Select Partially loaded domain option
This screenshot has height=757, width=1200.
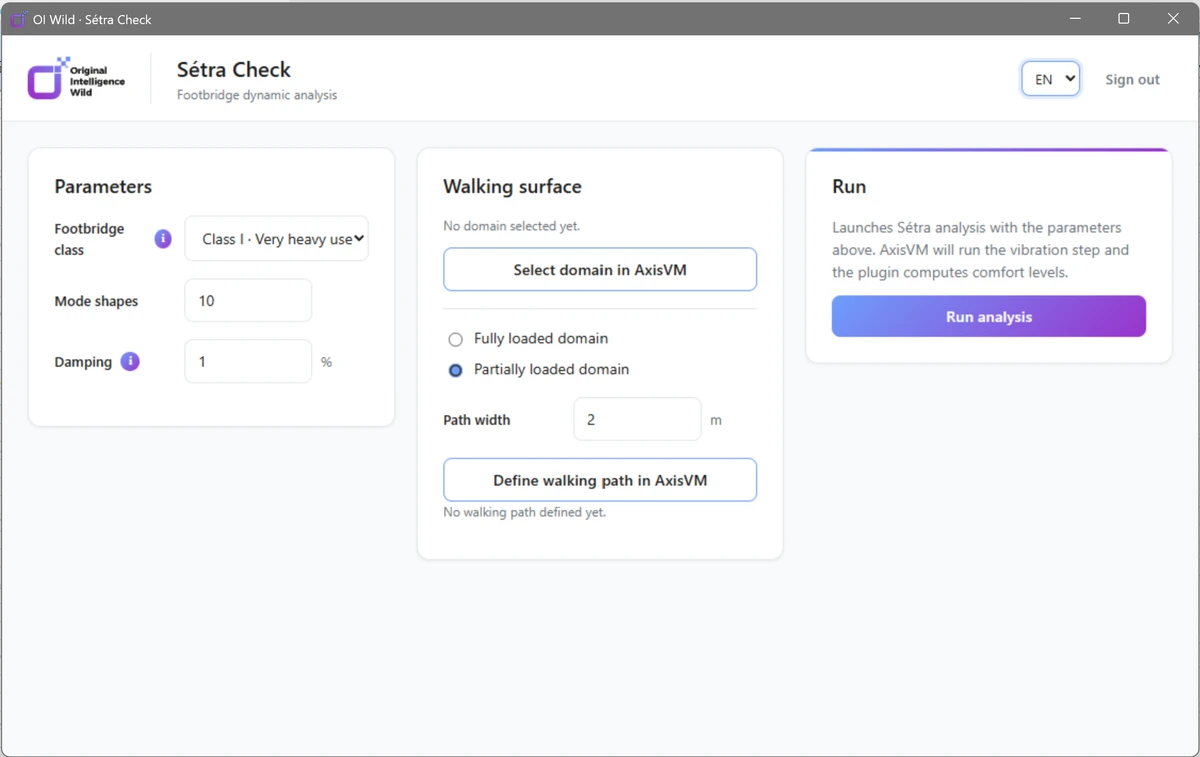coord(455,370)
